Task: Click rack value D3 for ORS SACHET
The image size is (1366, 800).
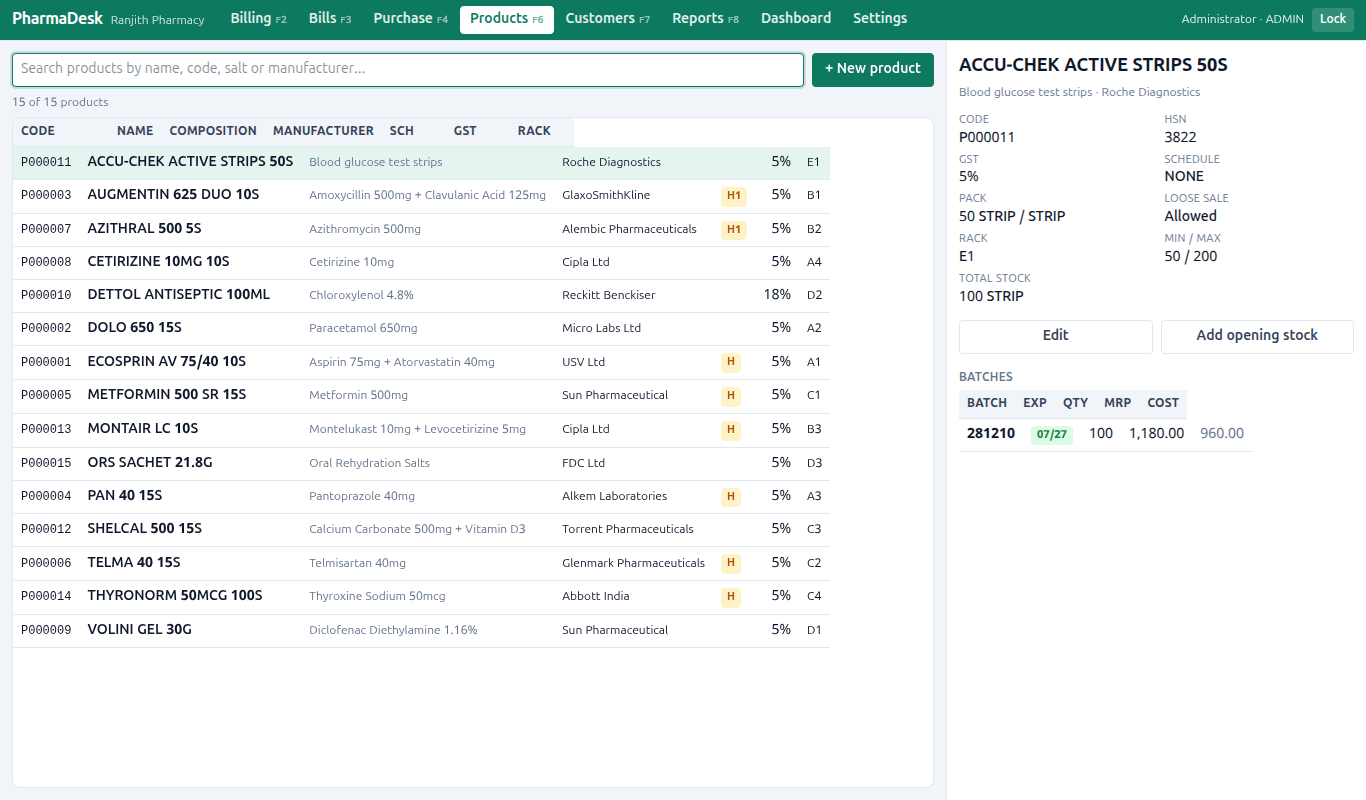Action: pyautogui.click(x=814, y=463)
